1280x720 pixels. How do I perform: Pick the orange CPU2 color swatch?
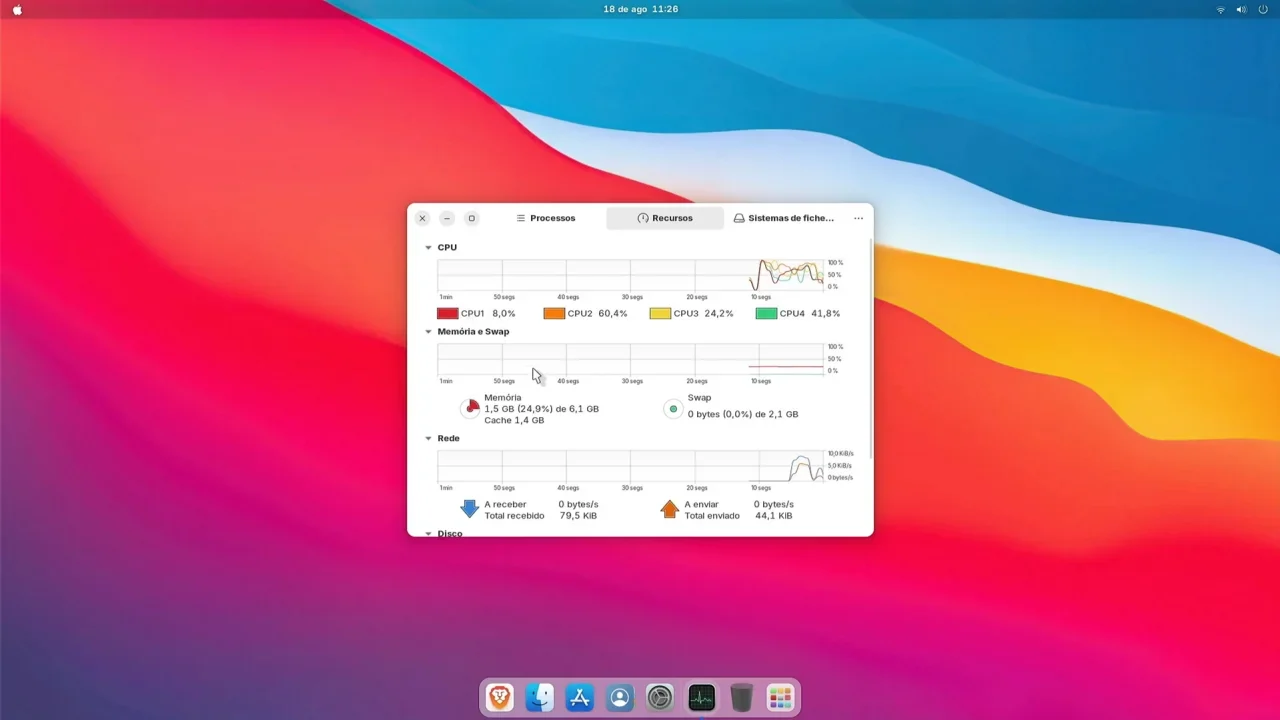coord(554,313)
